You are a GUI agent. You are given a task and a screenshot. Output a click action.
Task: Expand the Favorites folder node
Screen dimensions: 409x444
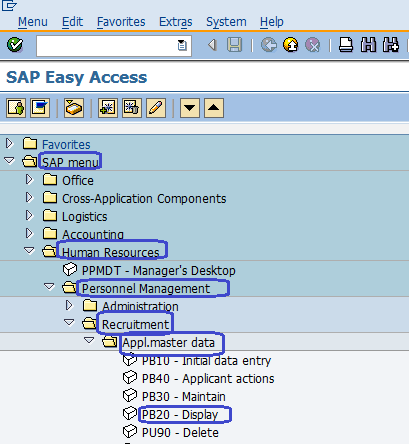9,144
